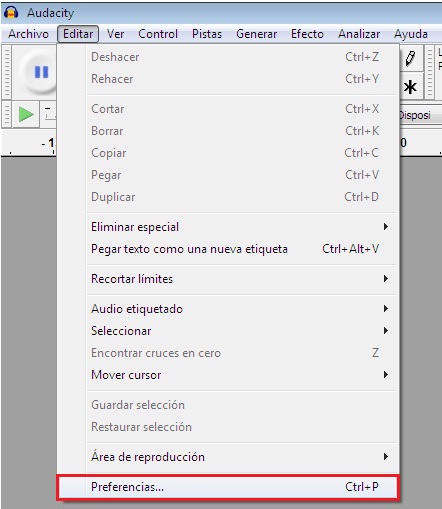Expand the Recortar límites submenu
Viewport: 442px width, 509px height.
(228, 279)
